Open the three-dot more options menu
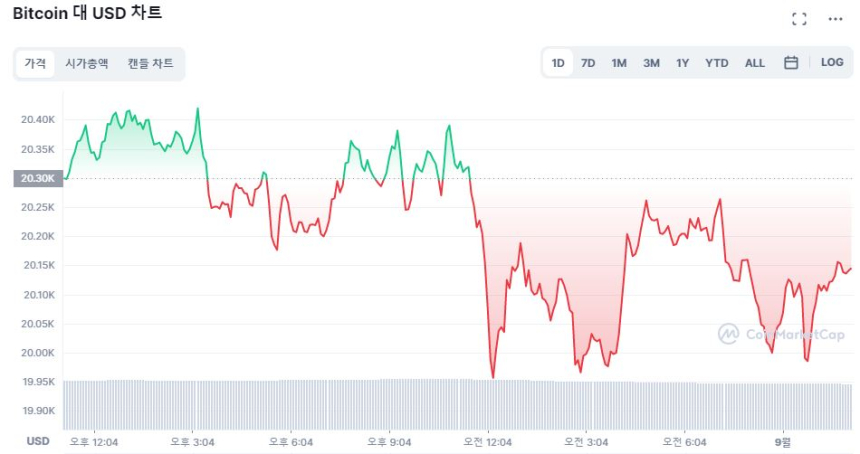The width and height of the screenshot is (860, 454). 835,19
